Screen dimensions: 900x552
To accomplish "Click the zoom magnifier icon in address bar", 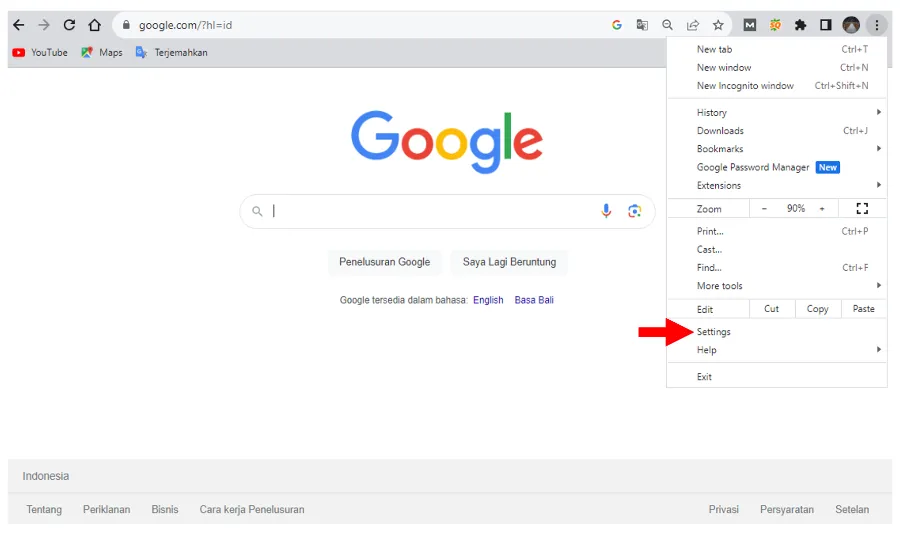I will (x=668, y=25).
